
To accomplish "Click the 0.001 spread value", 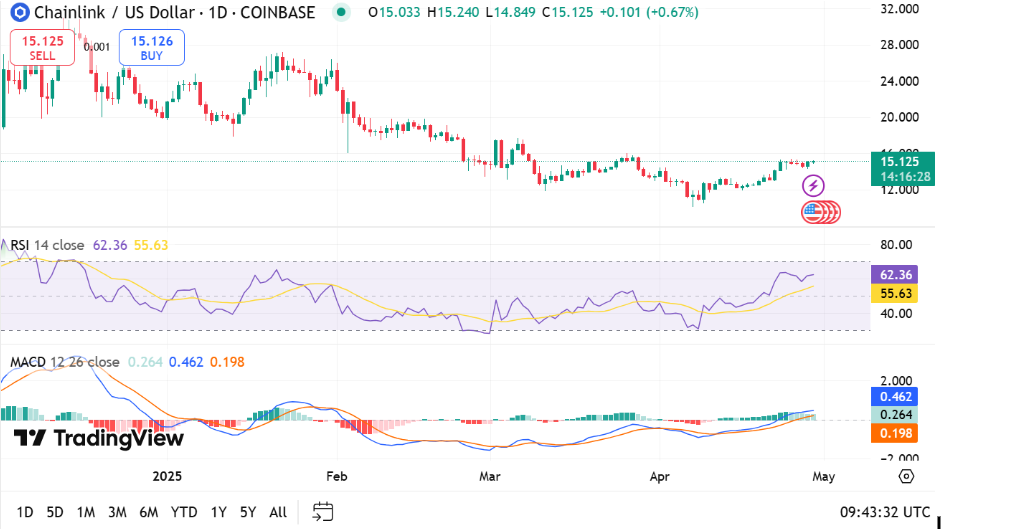I will coord(97,47).
